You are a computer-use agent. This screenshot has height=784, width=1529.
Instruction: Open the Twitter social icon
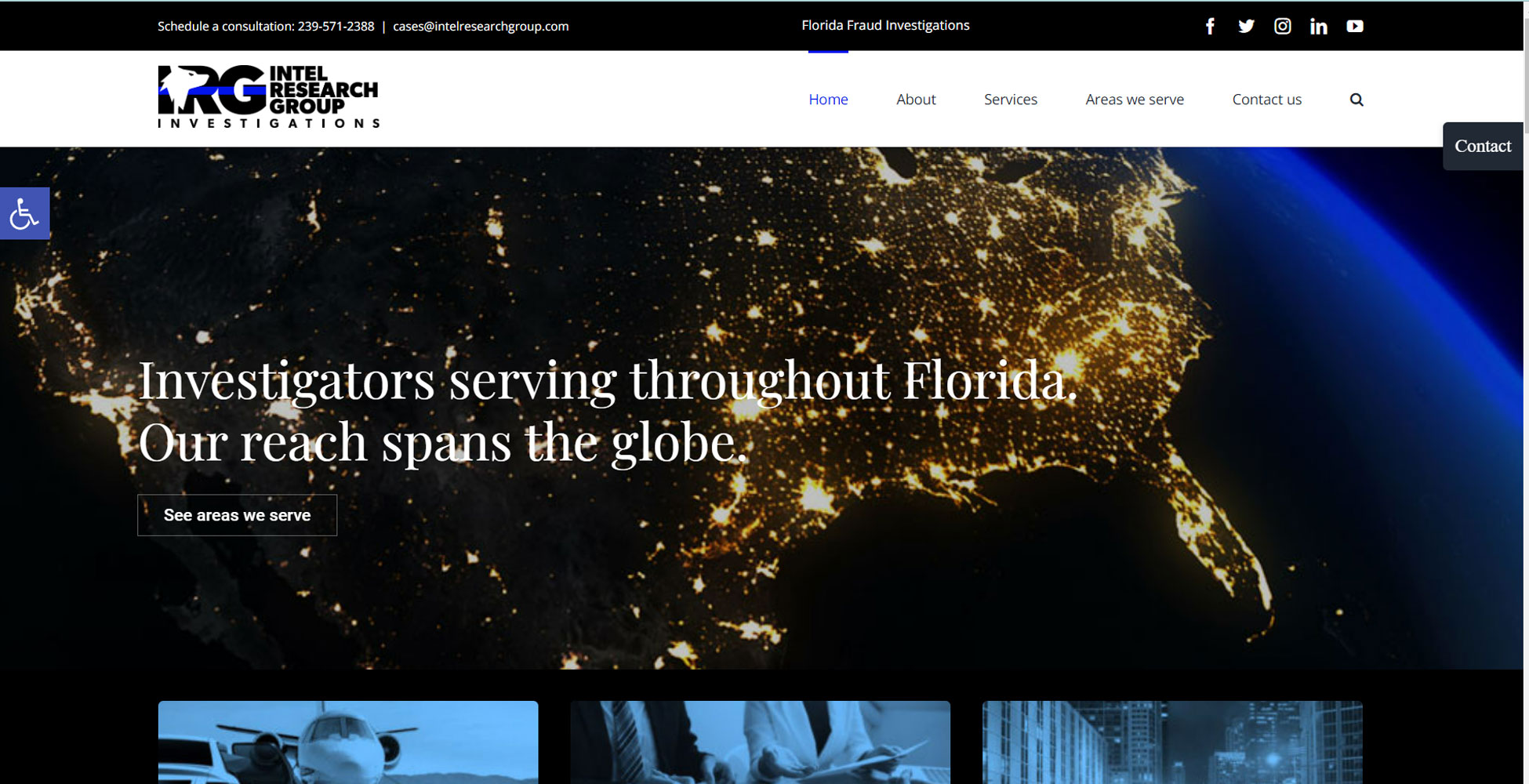(x=1246, y=27)
